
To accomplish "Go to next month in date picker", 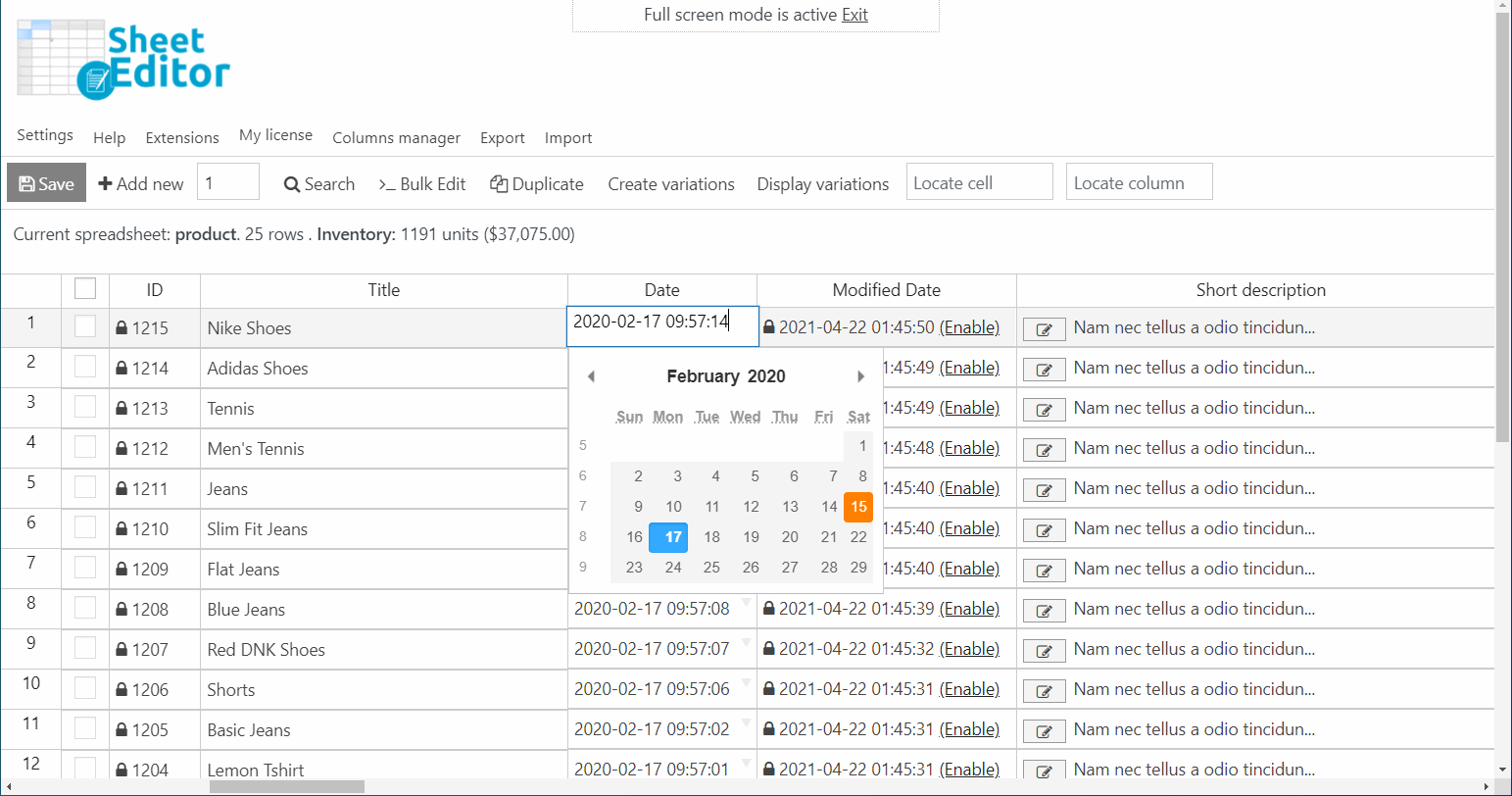I will (860, 376).
